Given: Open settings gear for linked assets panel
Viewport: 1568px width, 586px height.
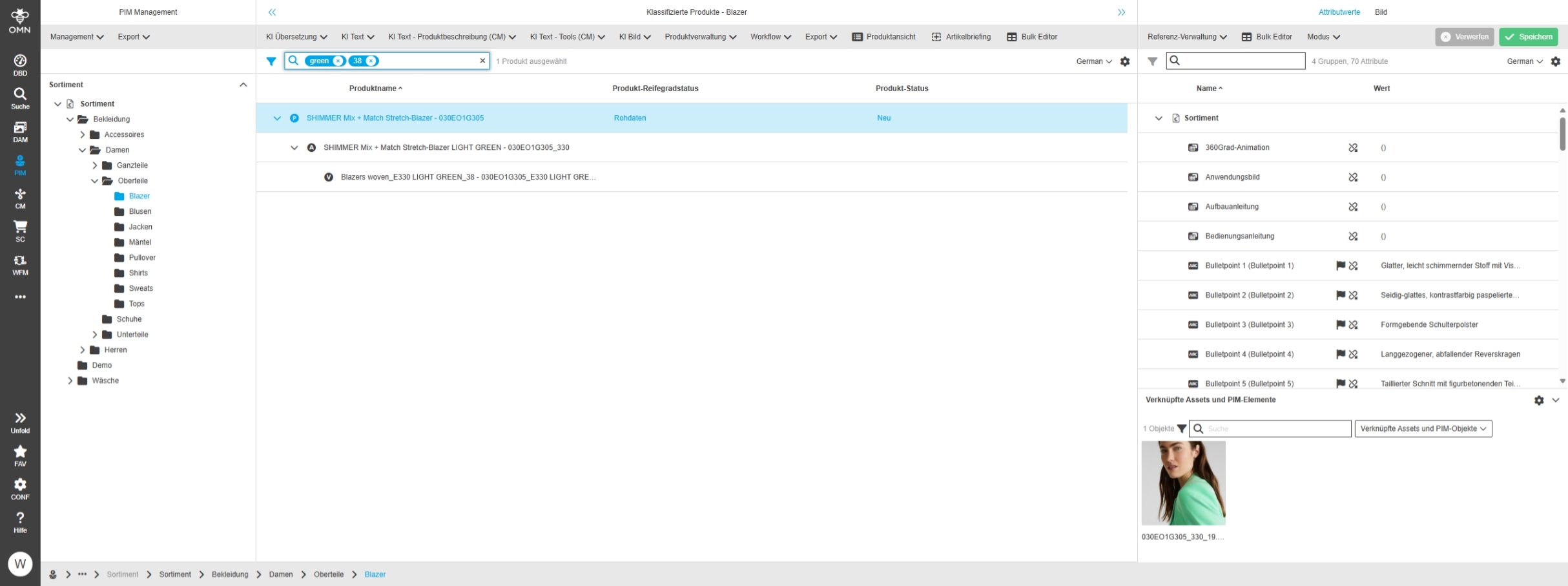Looking at the screenshot, I should [1539, 401].
